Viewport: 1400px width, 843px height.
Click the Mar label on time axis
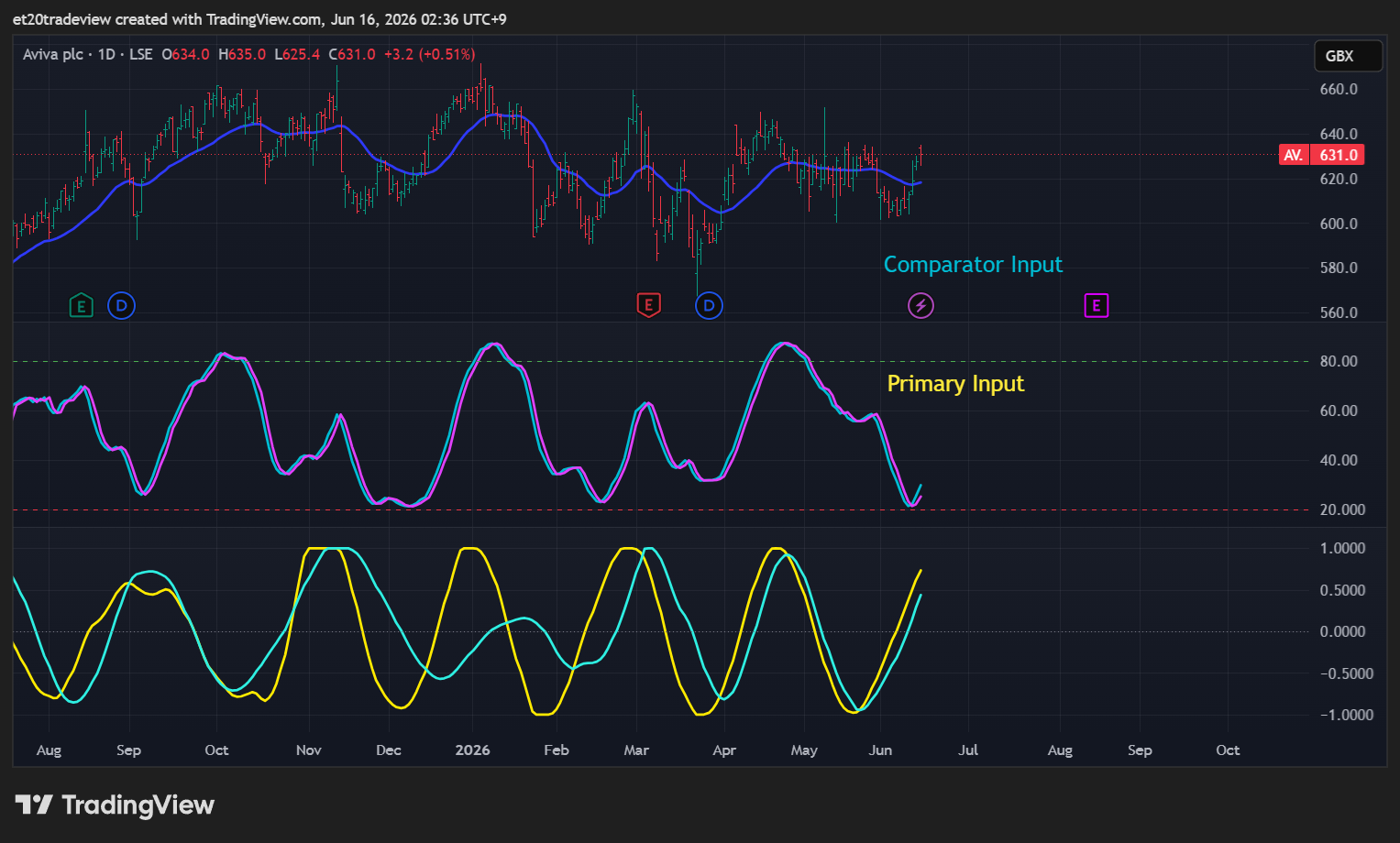coord(636,750)
